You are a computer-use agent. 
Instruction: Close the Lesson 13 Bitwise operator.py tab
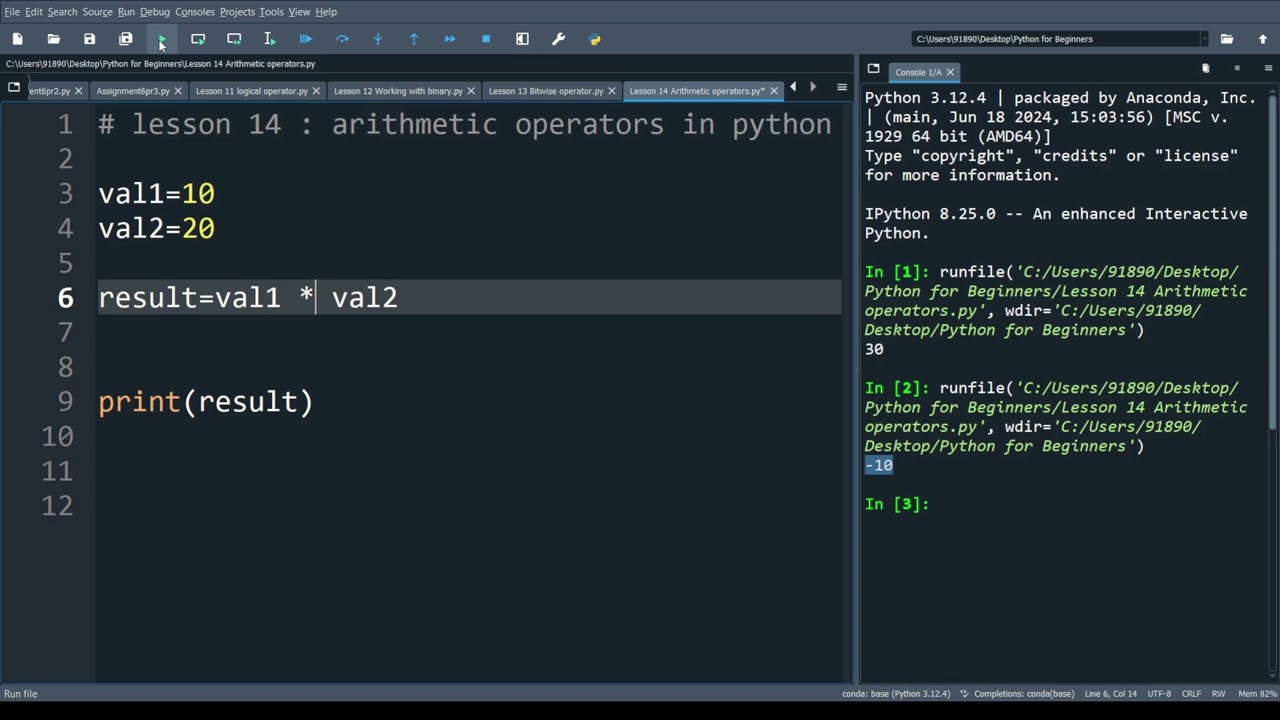612,91
